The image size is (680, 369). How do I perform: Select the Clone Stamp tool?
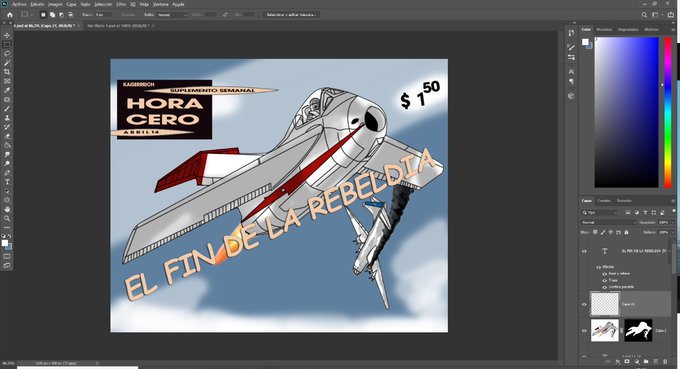[x=7, y=118]
